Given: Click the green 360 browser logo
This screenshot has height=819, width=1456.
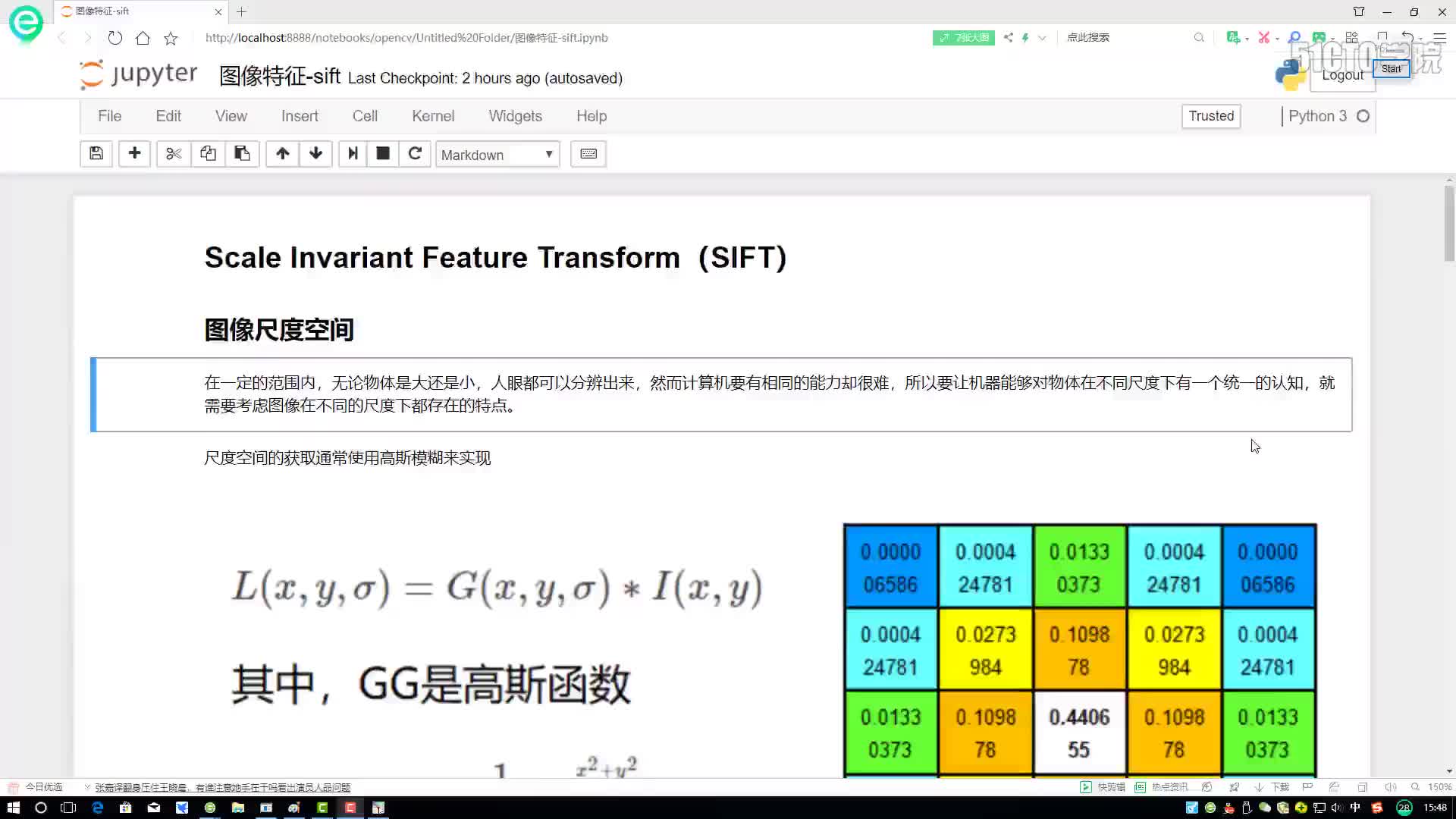Looking at the screenshot, I should pyautogui.click(x=26, y=23).
